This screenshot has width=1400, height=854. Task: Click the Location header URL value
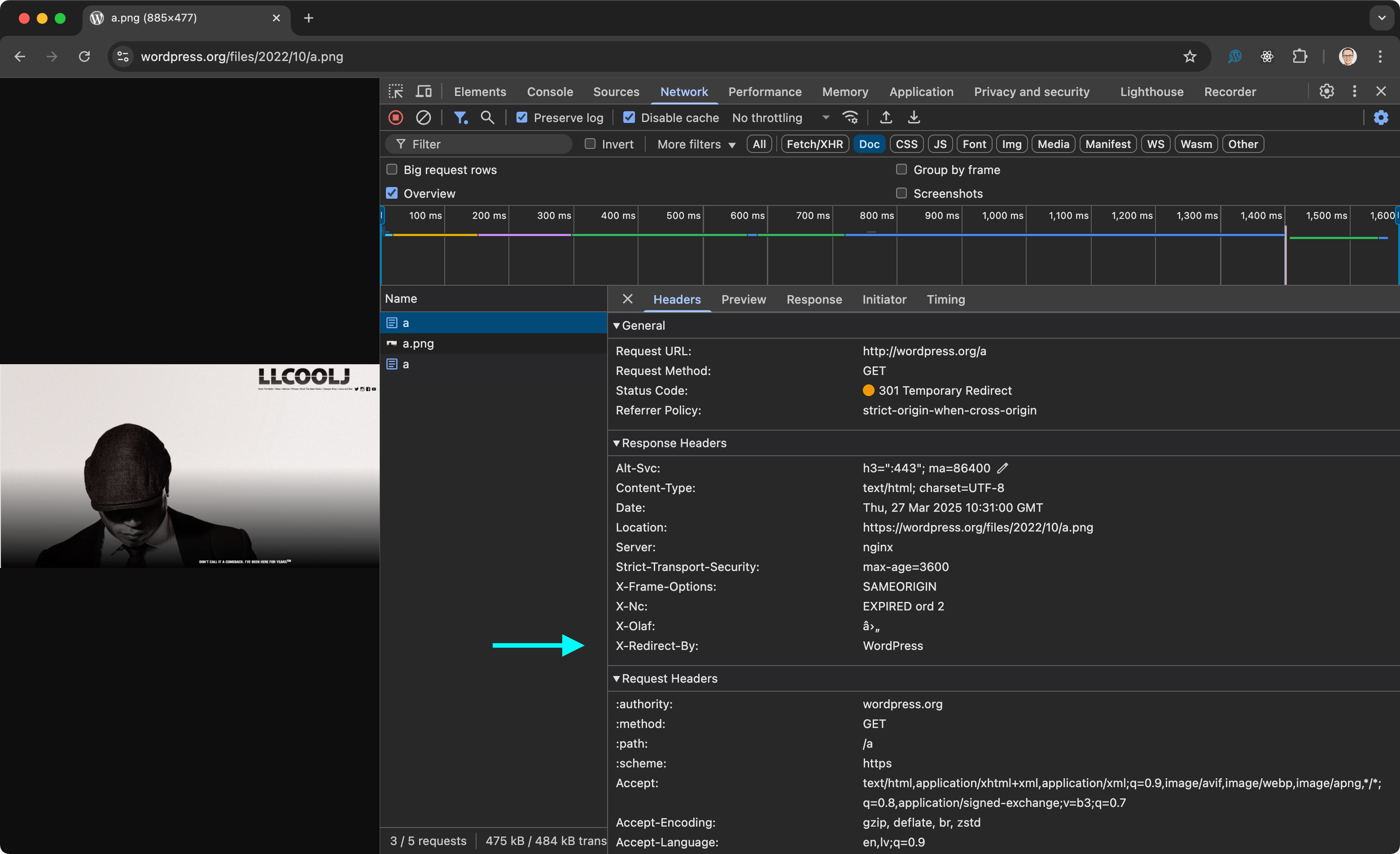977,527
